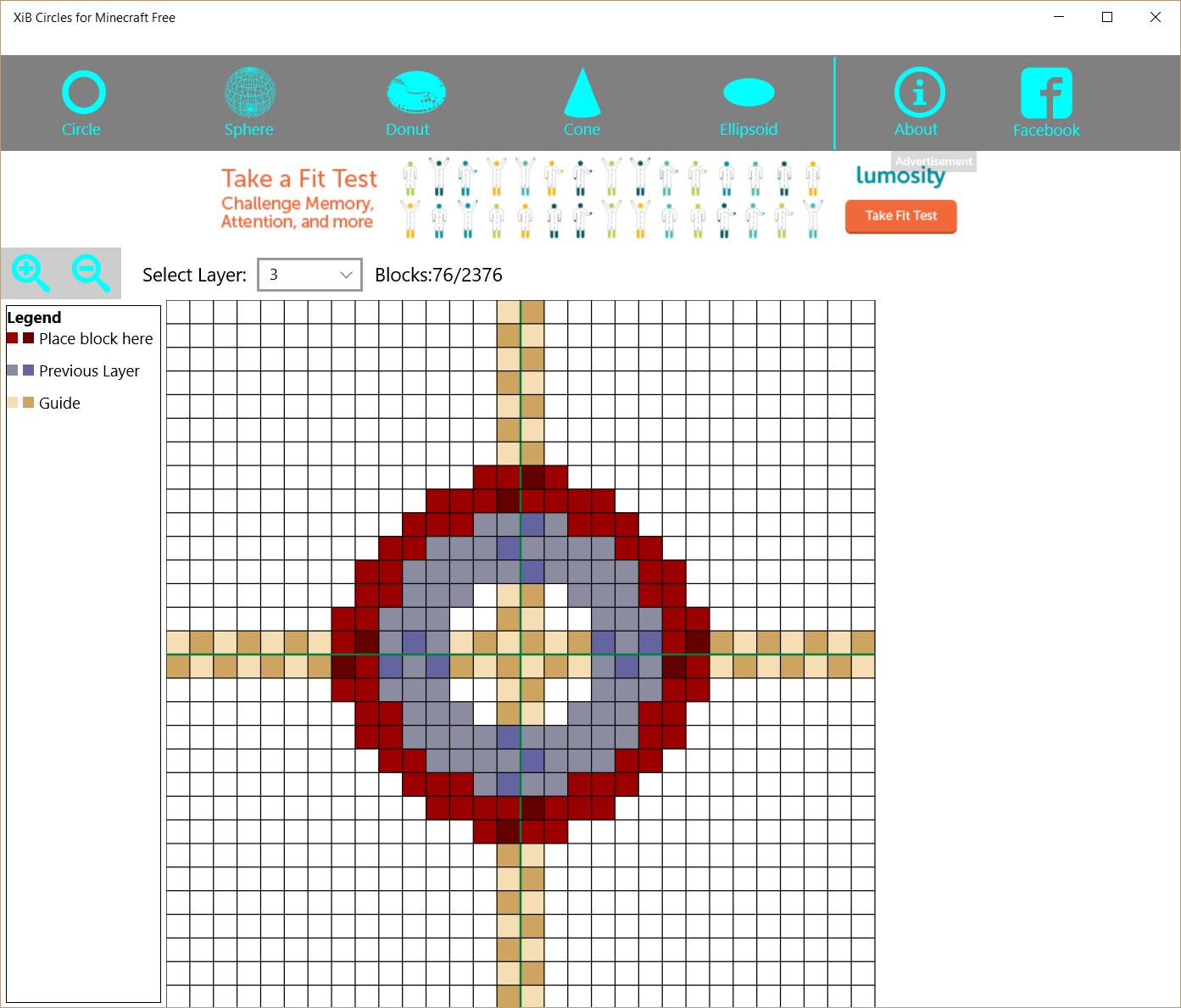The width and height of the screenshot is (1181, 1008).
Task: Click the Circle label in toolbar
Action: click(x=81, y=130)
